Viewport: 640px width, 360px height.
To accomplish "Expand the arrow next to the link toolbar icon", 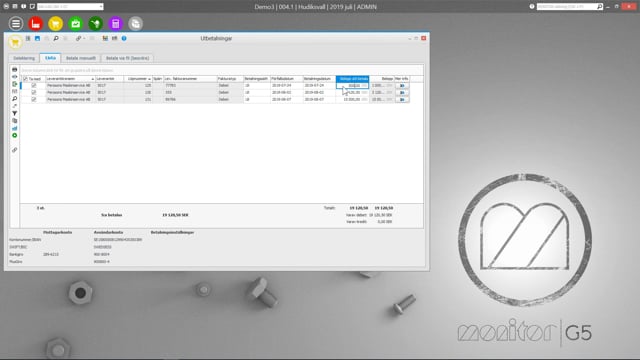I will 84,38.
